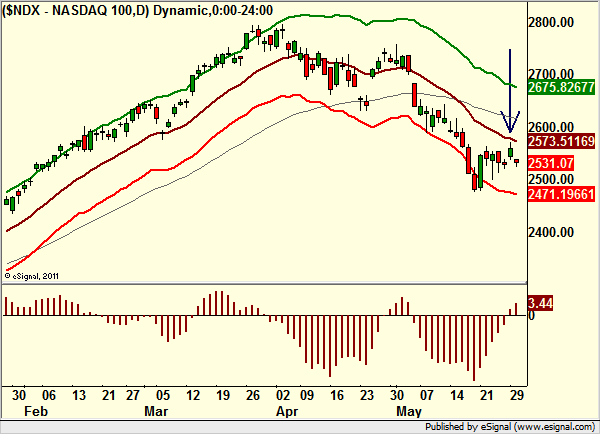Click the date label 12 on time axis

click(193, 395)
